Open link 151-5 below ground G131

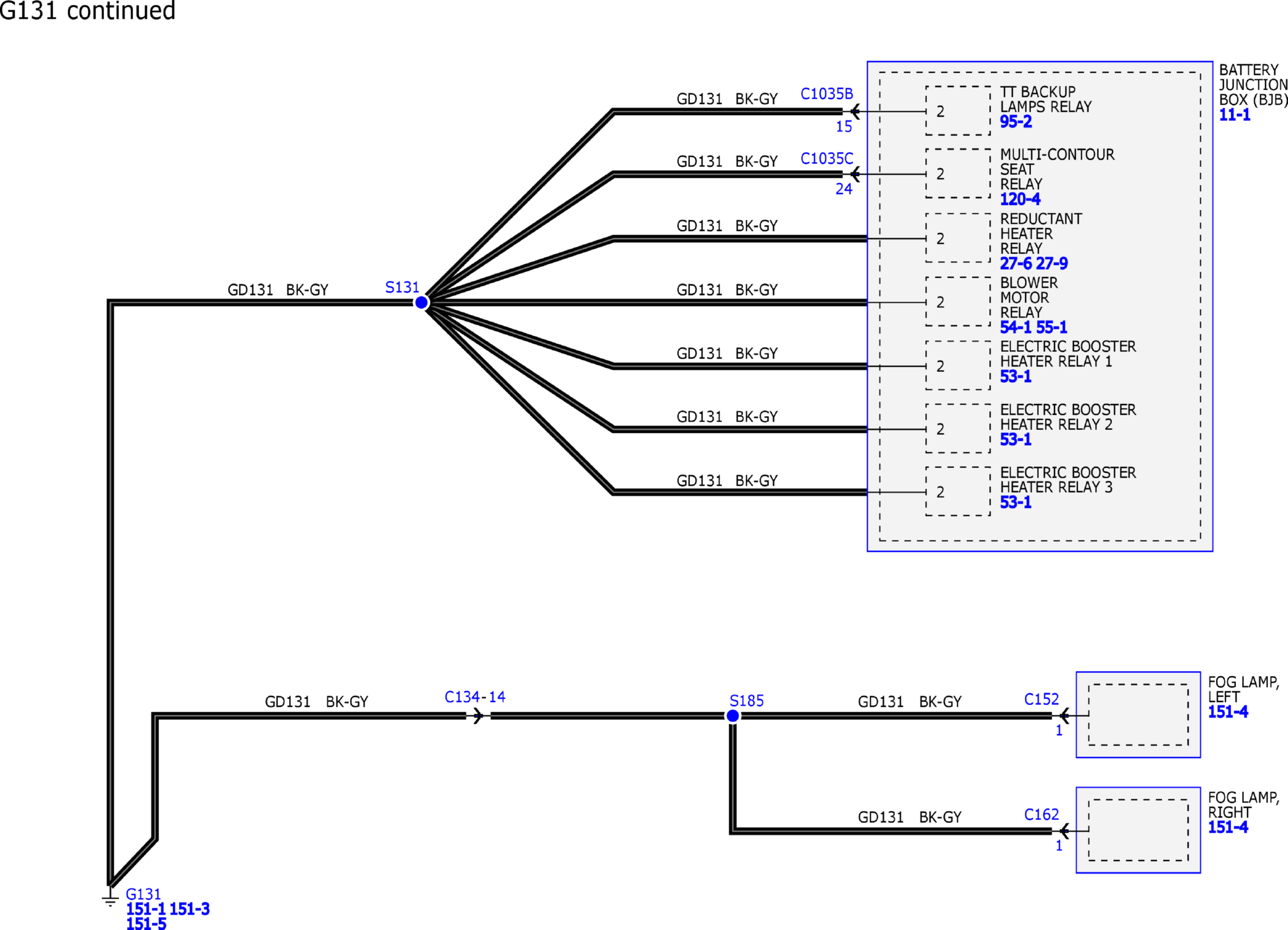pyautogui.click(x=146, y=923)
